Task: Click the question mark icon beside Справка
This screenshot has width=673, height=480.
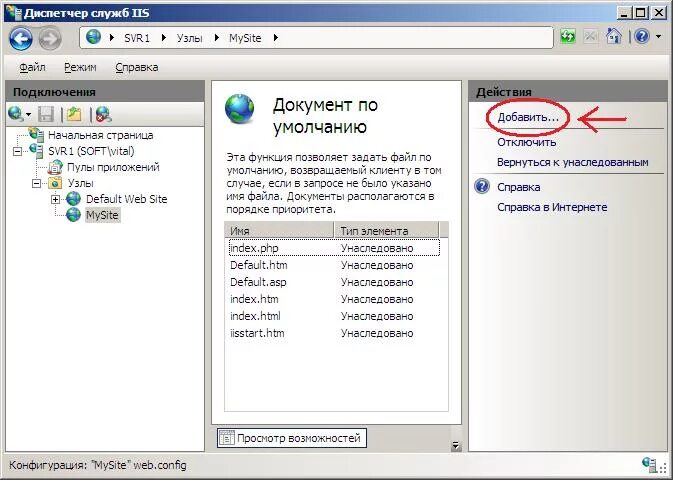Action: (482, 186)
